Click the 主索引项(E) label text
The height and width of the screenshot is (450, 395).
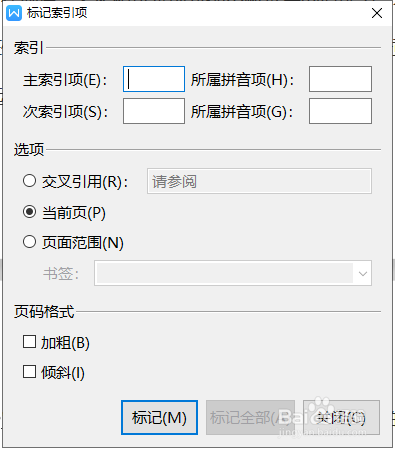point(65,80)
